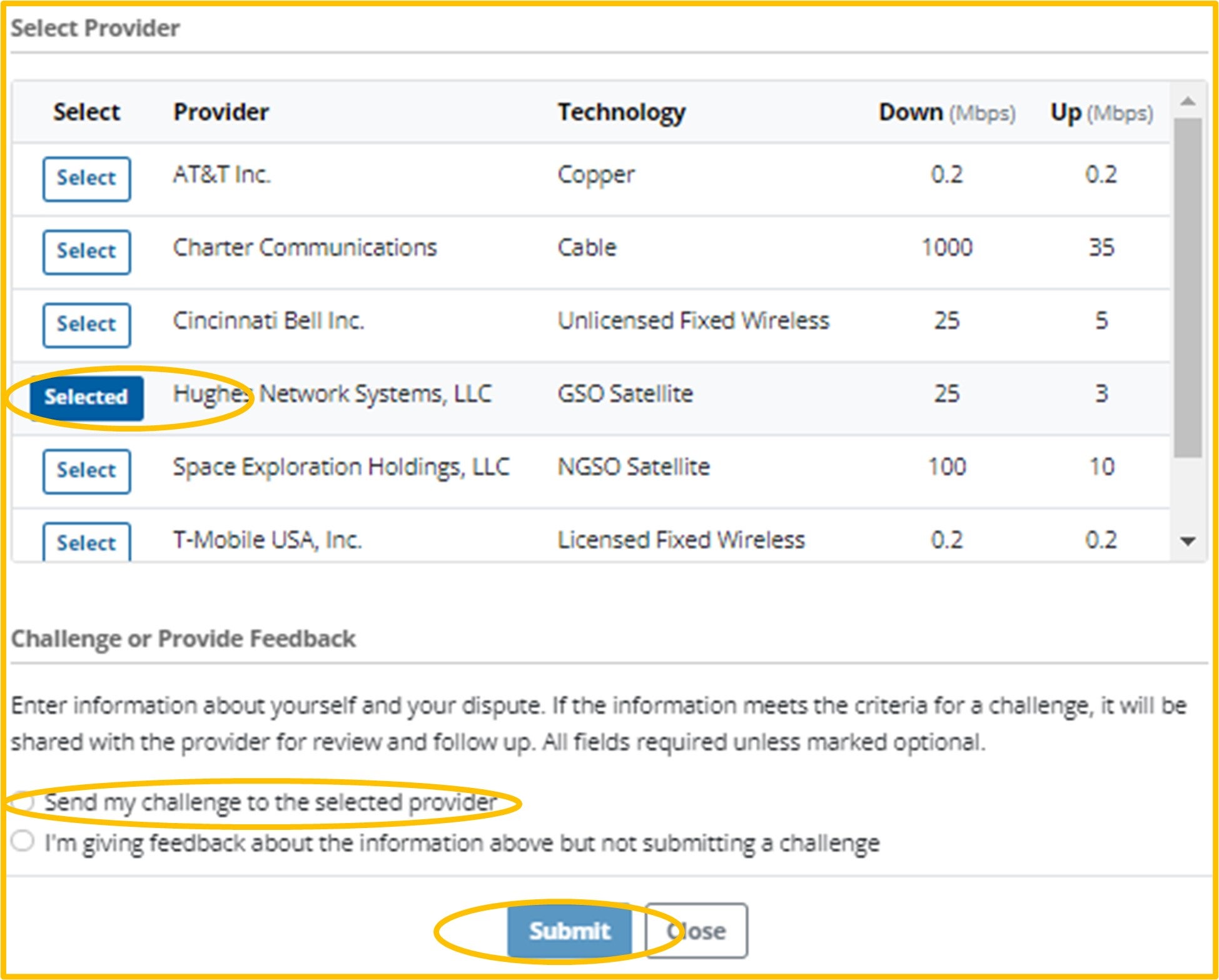The height and width of the screenshot is (980, 1219).
Task: Click the 10 upload speed value
Action: pos(1101,467)
